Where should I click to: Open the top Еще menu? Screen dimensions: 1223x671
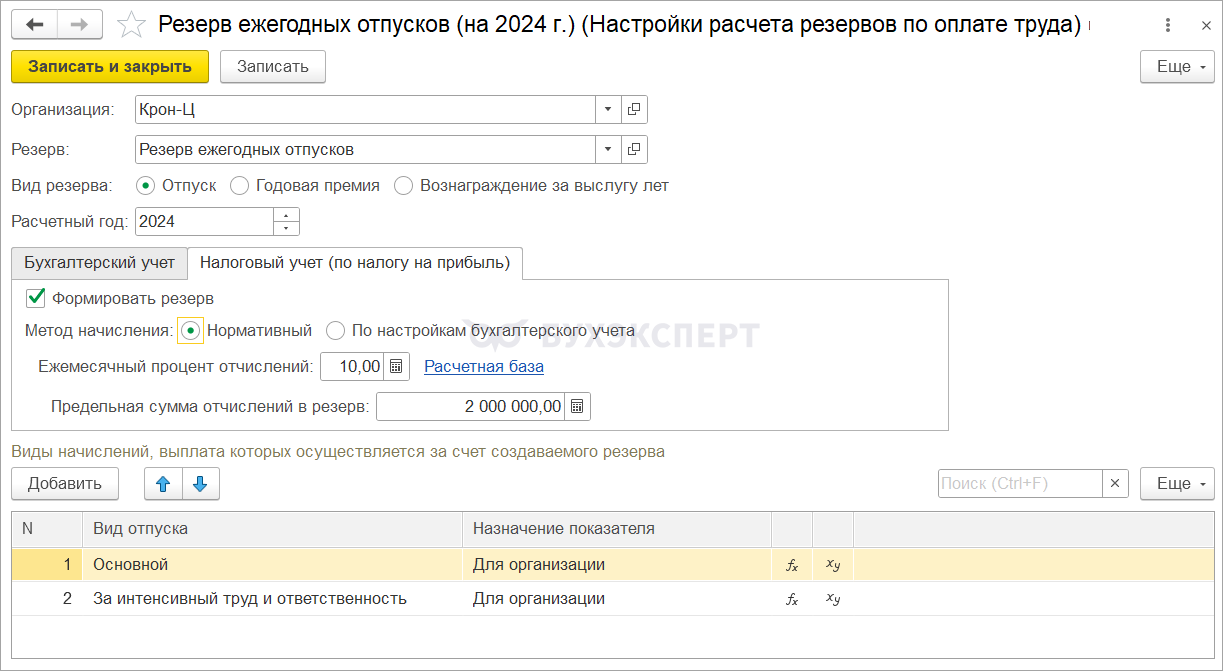1177,67
